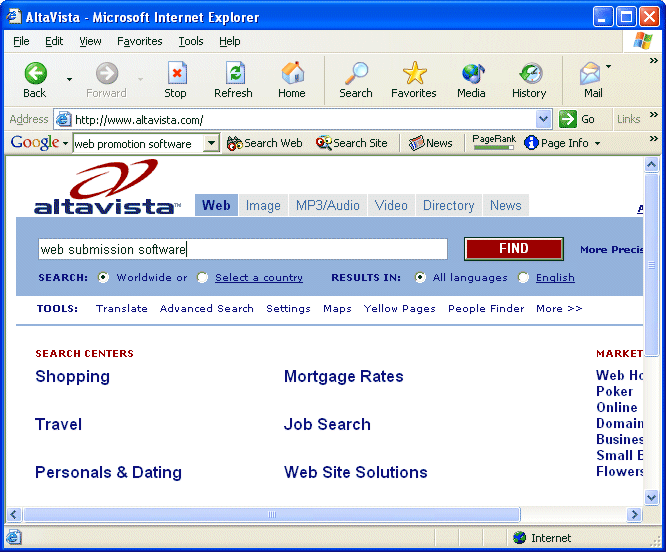
Task: Click the status bar page icon
Action: 13,538
